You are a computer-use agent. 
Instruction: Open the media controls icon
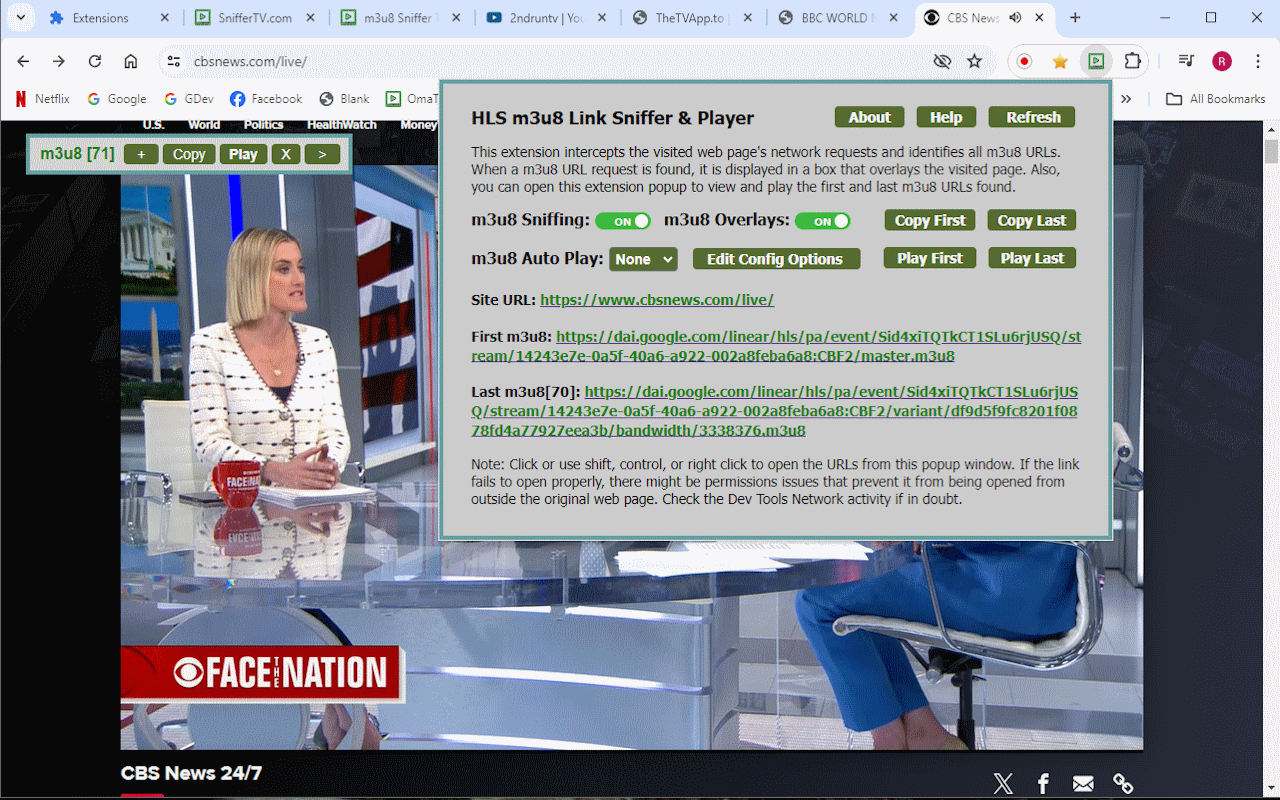click(1186, 61)
